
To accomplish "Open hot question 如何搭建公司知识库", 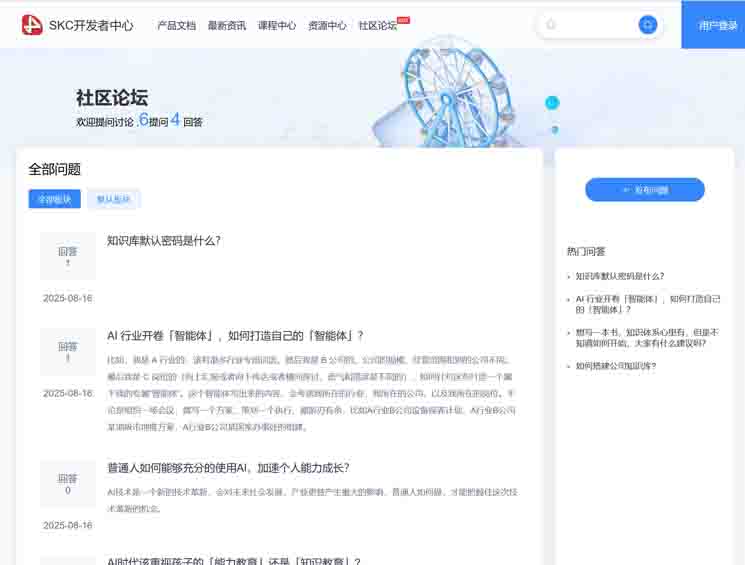I will 616,366.
